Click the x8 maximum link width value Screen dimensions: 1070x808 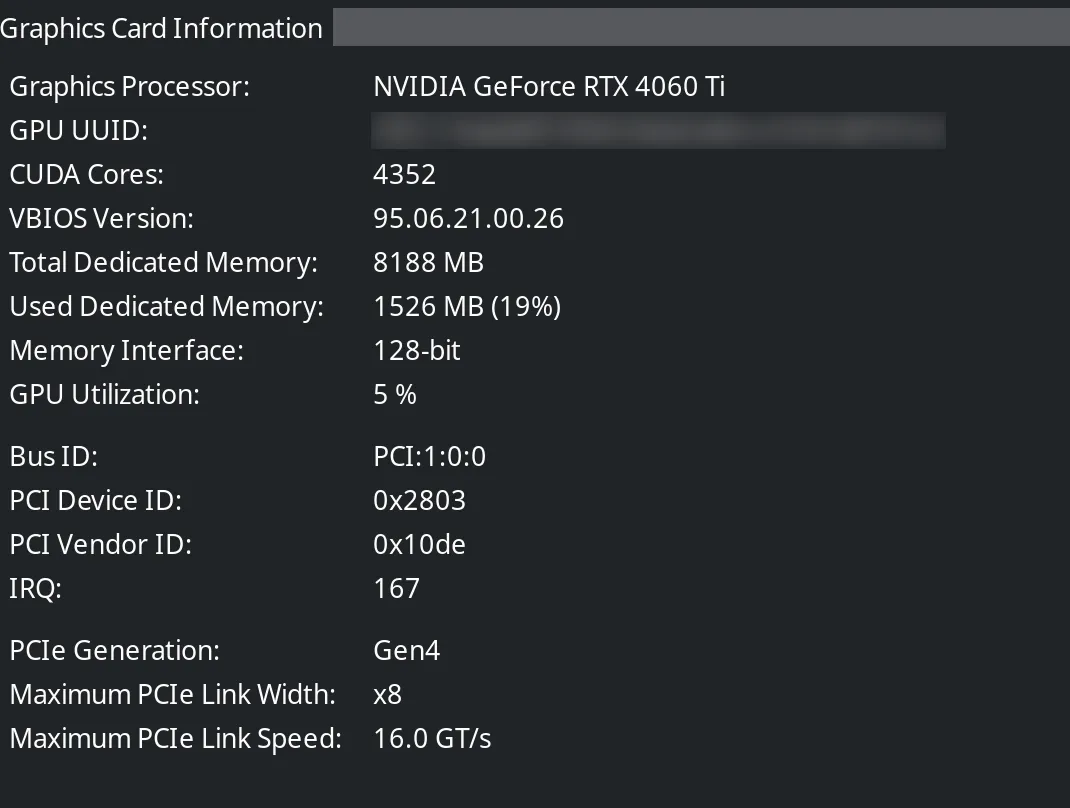coord(387,695)
